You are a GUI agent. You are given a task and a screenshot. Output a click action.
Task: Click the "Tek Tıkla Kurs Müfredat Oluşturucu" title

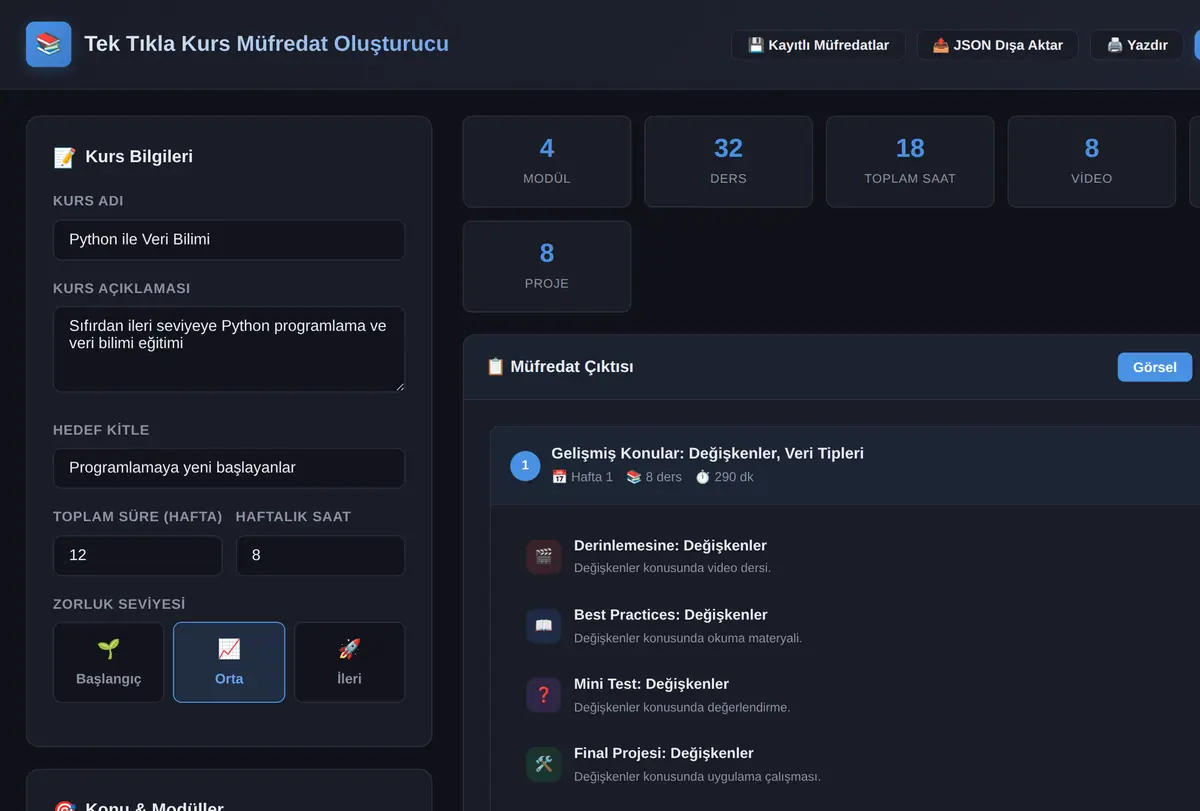pyautogui.click(x=266, y=44)
